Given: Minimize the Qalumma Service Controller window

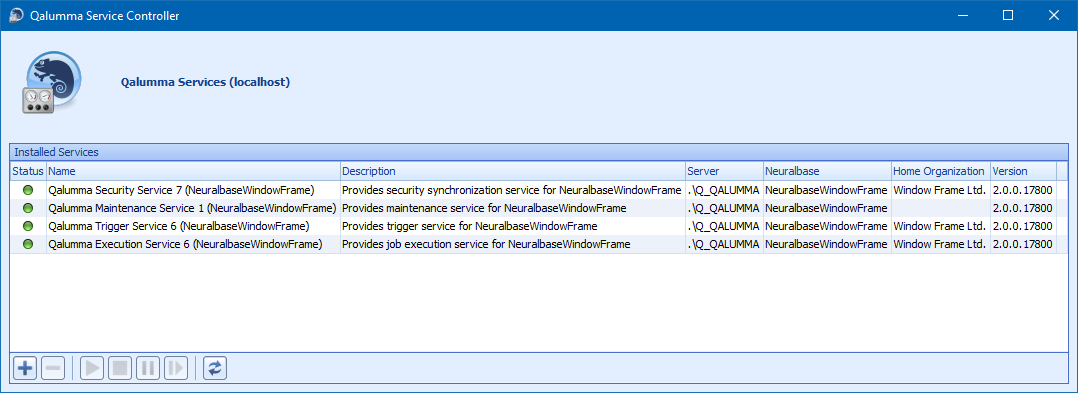Looking at the screenshot, I should pyautogui.click(x=962, y=15).
